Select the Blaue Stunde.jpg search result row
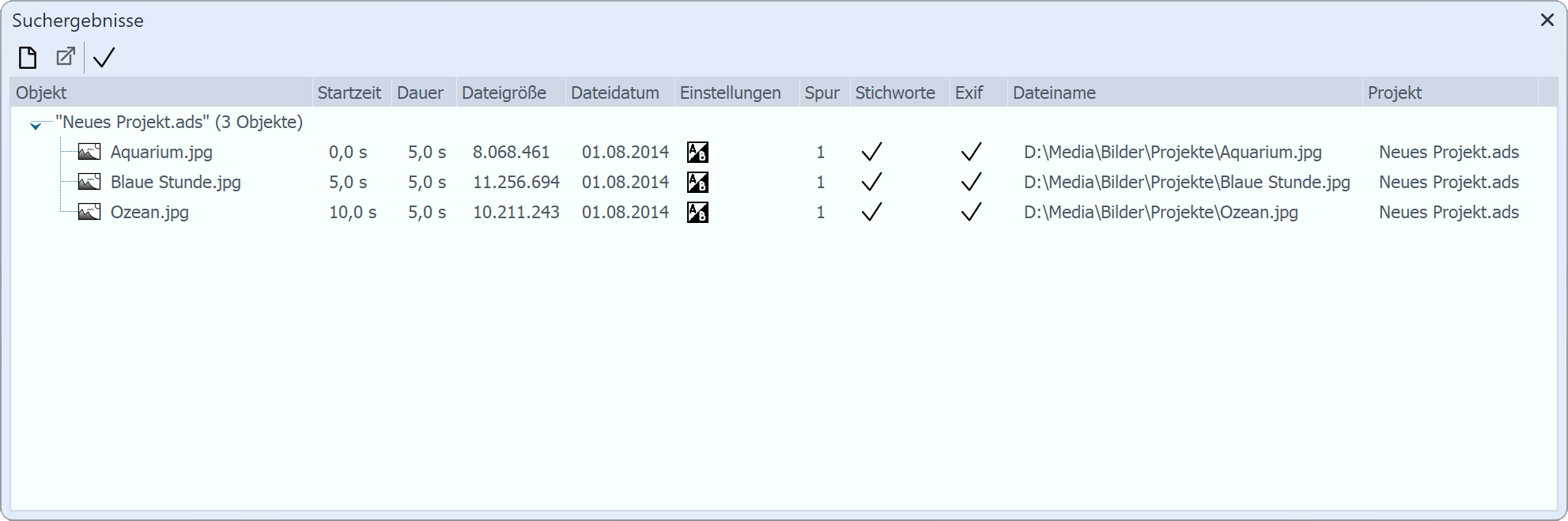The height and width of the screenshot is (521, 1568). [x=174, y=182]
